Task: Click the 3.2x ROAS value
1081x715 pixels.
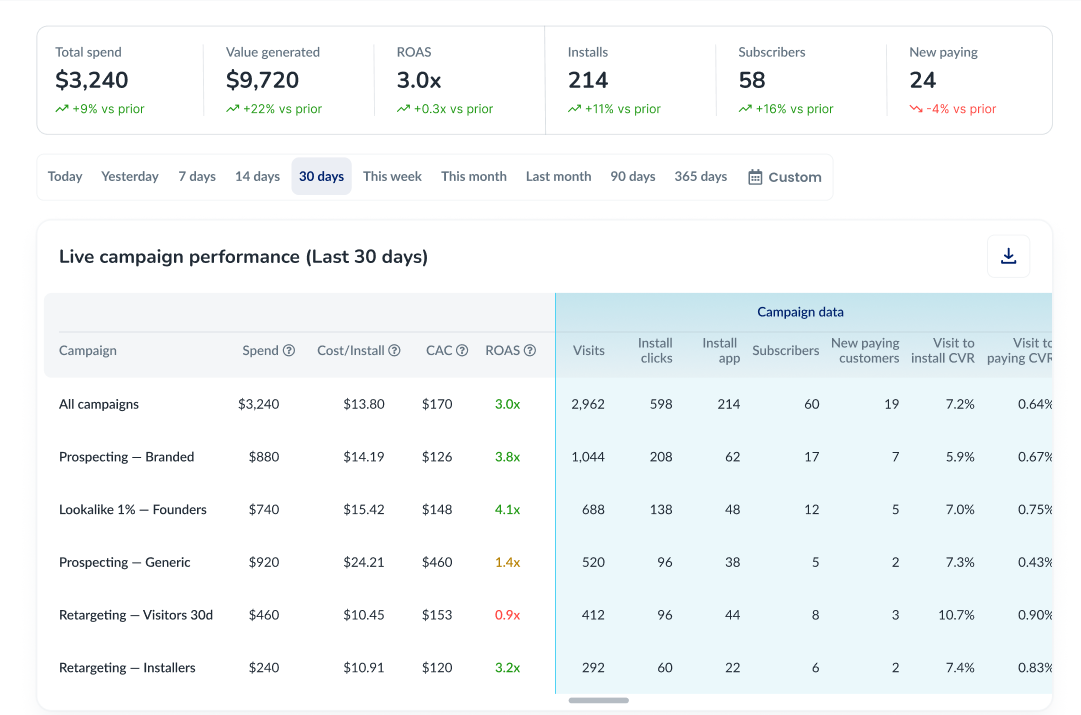Action: pyautogui.click(x=507, y=667)
